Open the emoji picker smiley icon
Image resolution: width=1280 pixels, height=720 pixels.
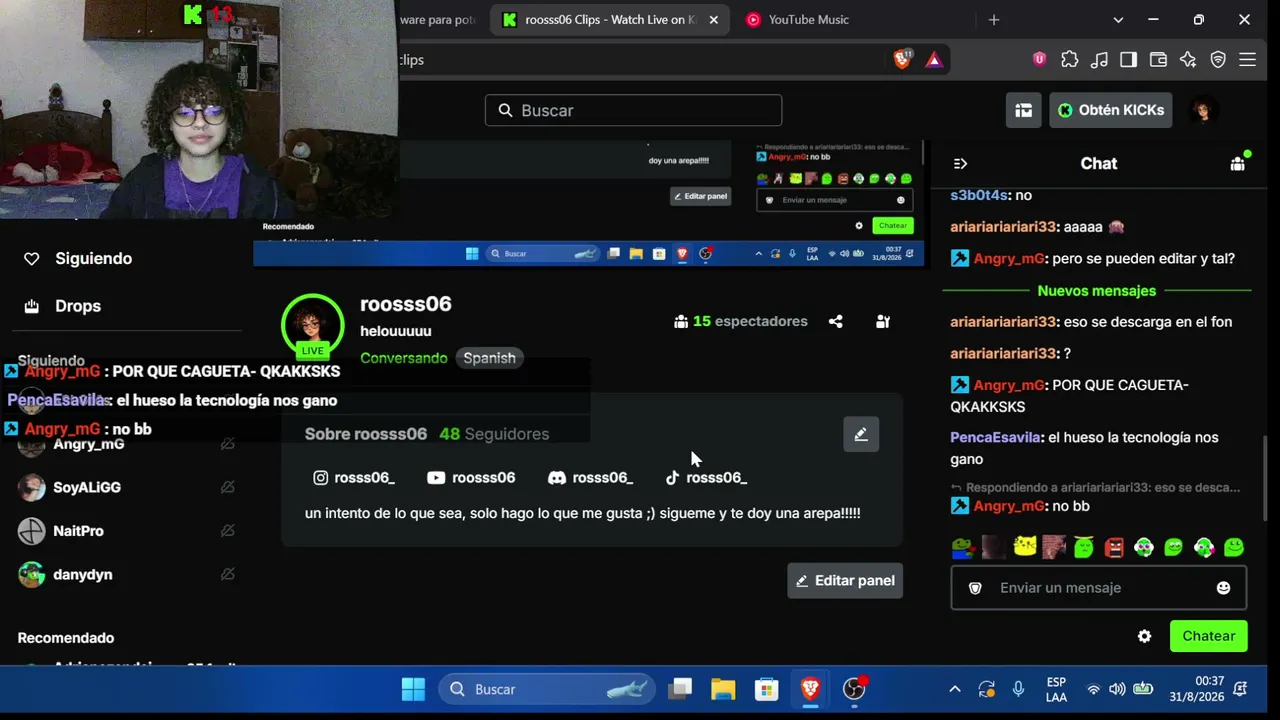(1223, 588)
